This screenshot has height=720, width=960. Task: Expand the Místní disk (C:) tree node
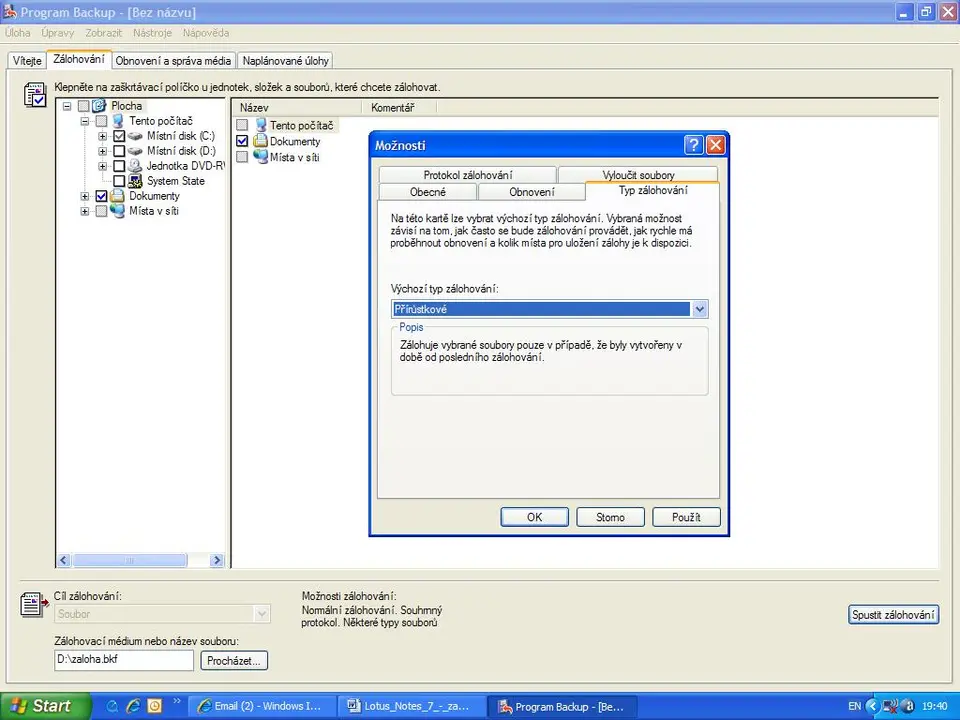102,136
